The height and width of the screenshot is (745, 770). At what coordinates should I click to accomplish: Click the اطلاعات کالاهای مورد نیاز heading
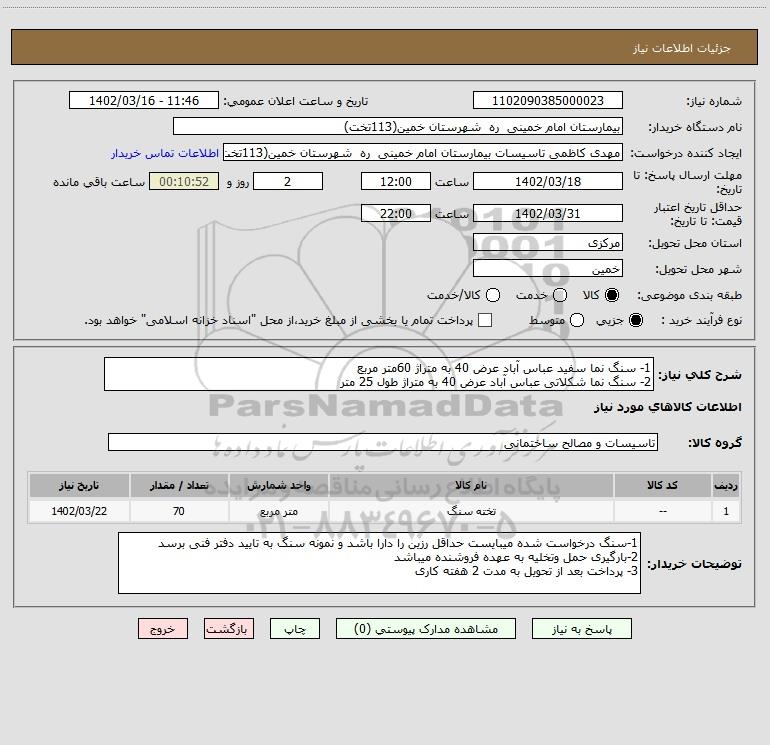click(x=667, y=407)
